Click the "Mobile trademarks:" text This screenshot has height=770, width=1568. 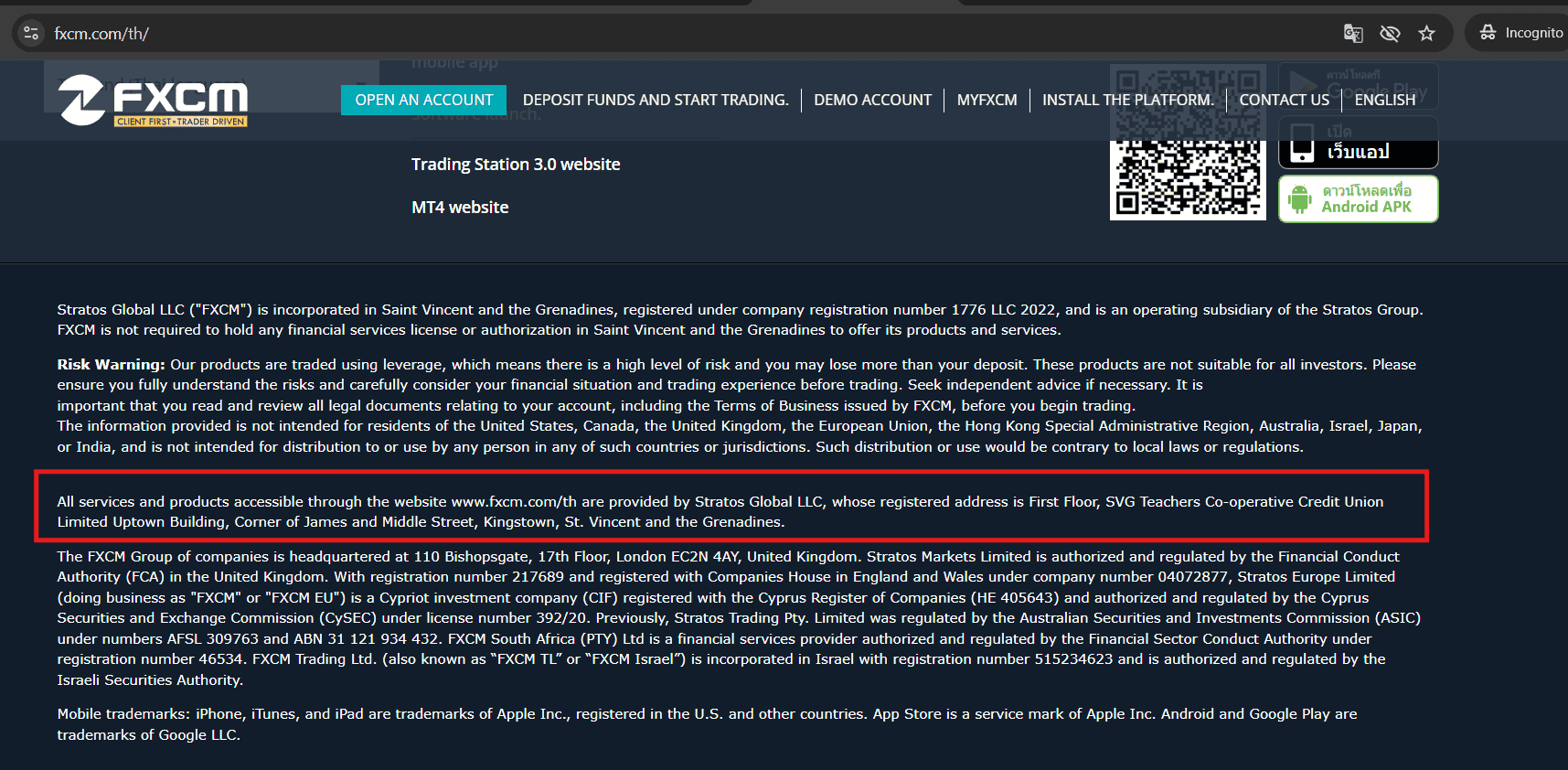point(124,714)
